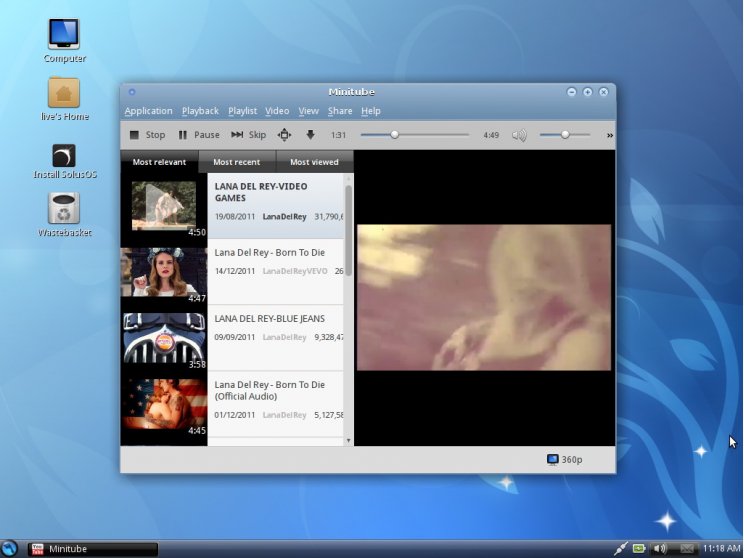Select the Blue Jeans video thumbnail

[164, 338]
